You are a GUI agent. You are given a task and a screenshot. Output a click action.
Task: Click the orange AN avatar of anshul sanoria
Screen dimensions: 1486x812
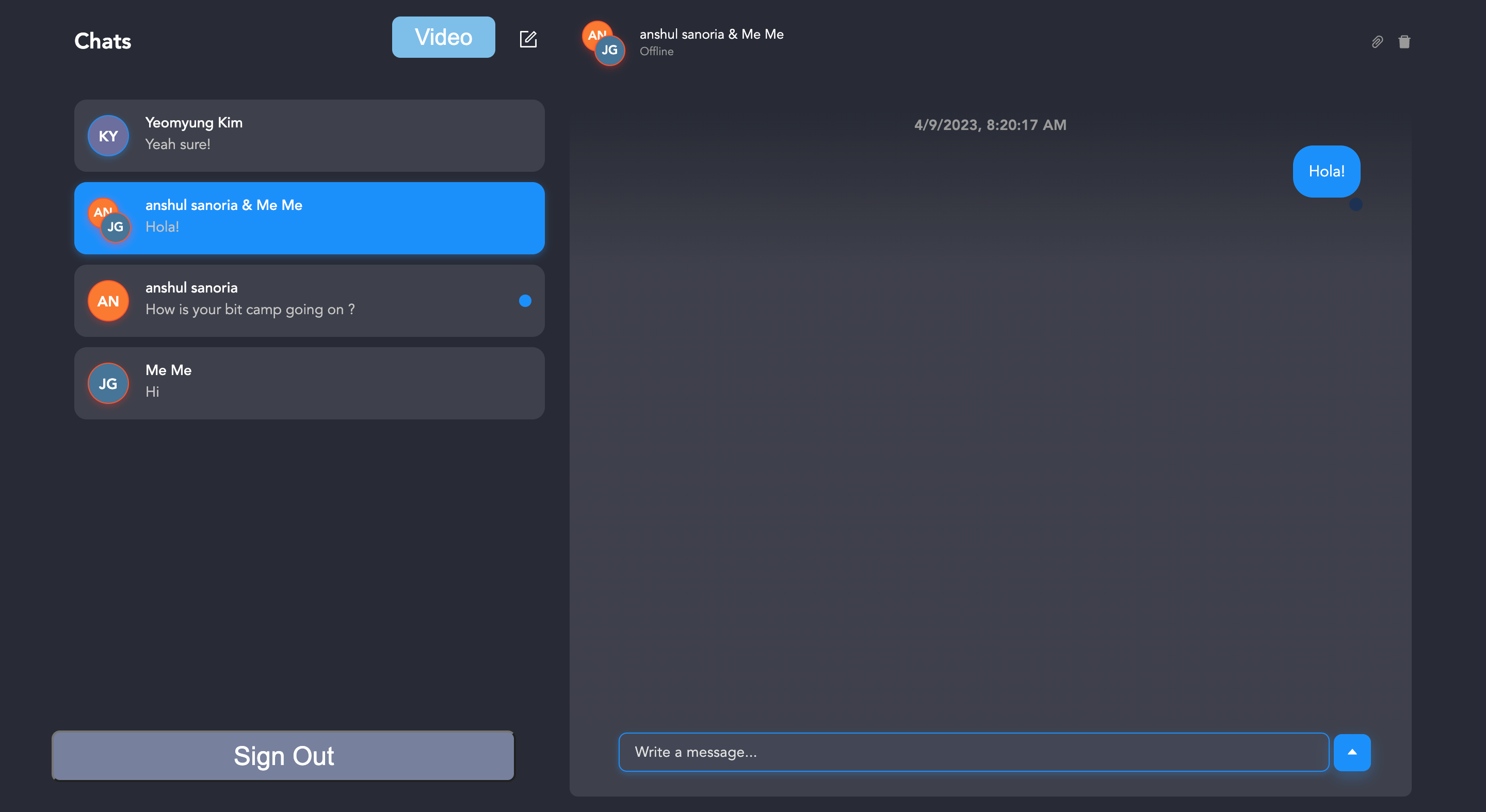coord(108,301)
